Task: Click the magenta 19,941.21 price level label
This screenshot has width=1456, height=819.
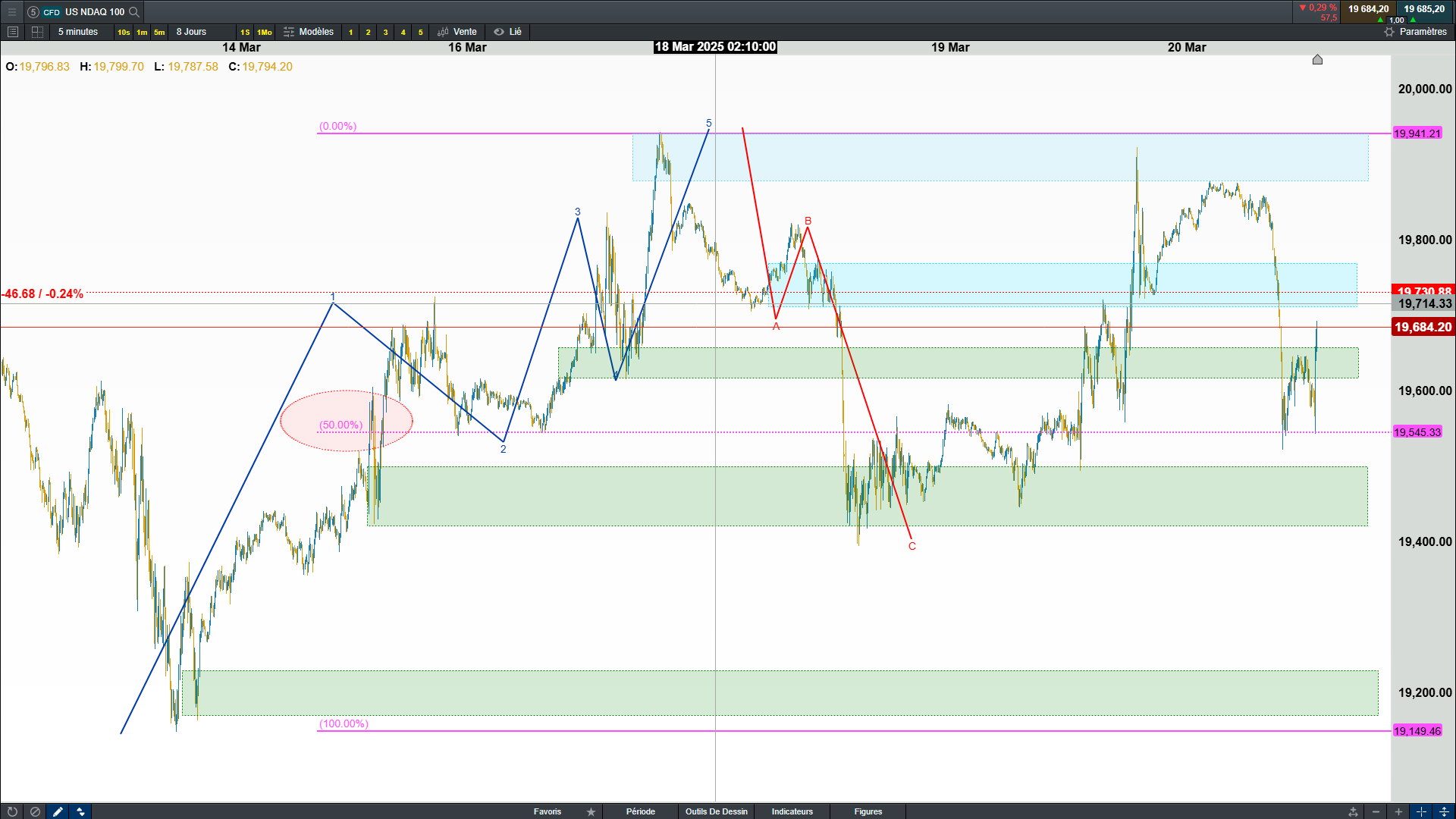Action: tap(1417, 133)
